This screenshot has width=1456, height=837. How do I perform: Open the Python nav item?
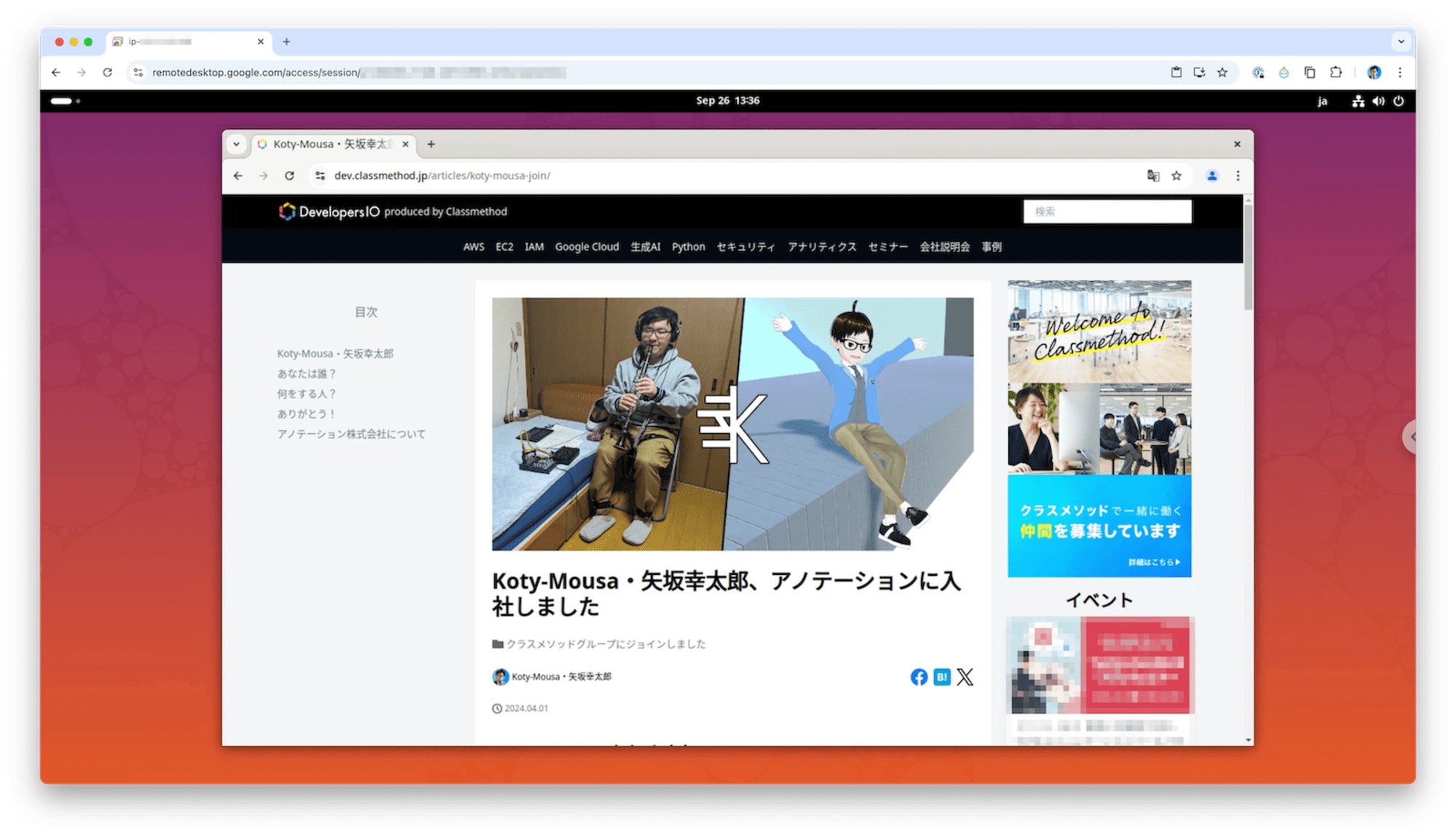tap(688, 247)
